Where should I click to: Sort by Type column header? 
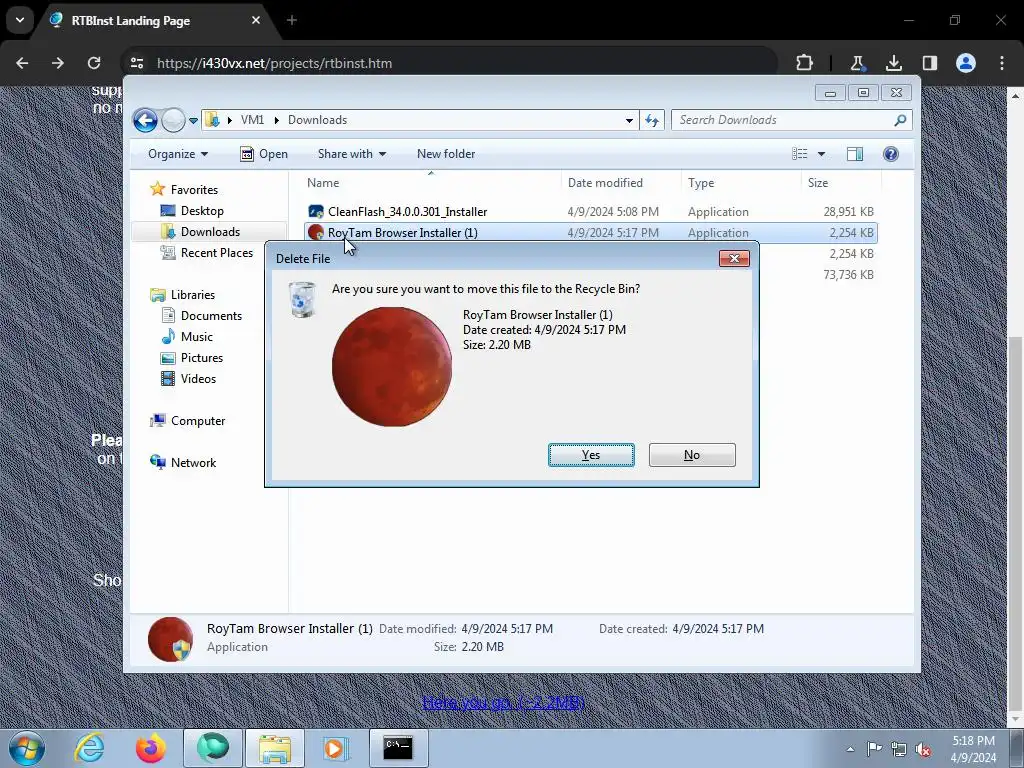741,183
